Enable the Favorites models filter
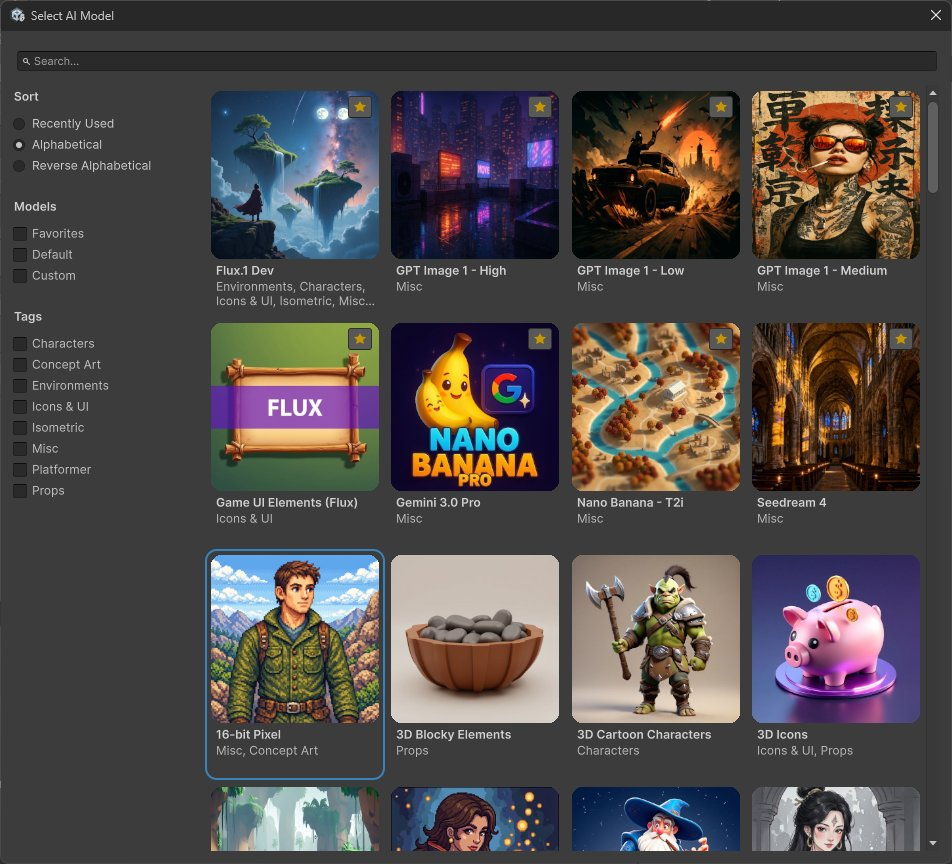Image resolution: width=952 pixels, height=864 pixels. pyautogui.click(x=20, y=234)
